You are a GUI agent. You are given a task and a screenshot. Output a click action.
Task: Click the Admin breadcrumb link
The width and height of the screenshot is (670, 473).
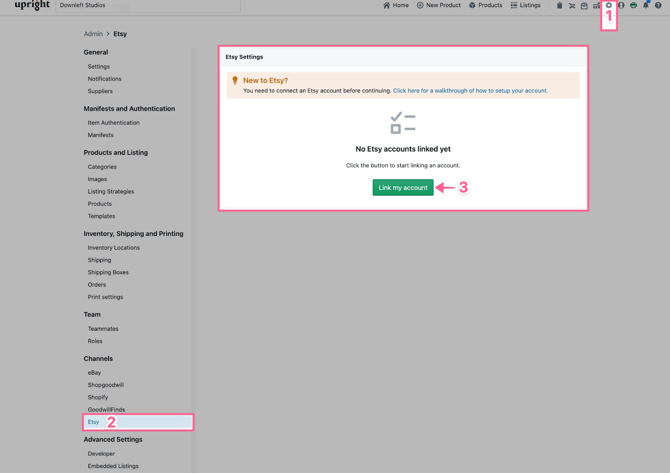click(x=93, y=34)
